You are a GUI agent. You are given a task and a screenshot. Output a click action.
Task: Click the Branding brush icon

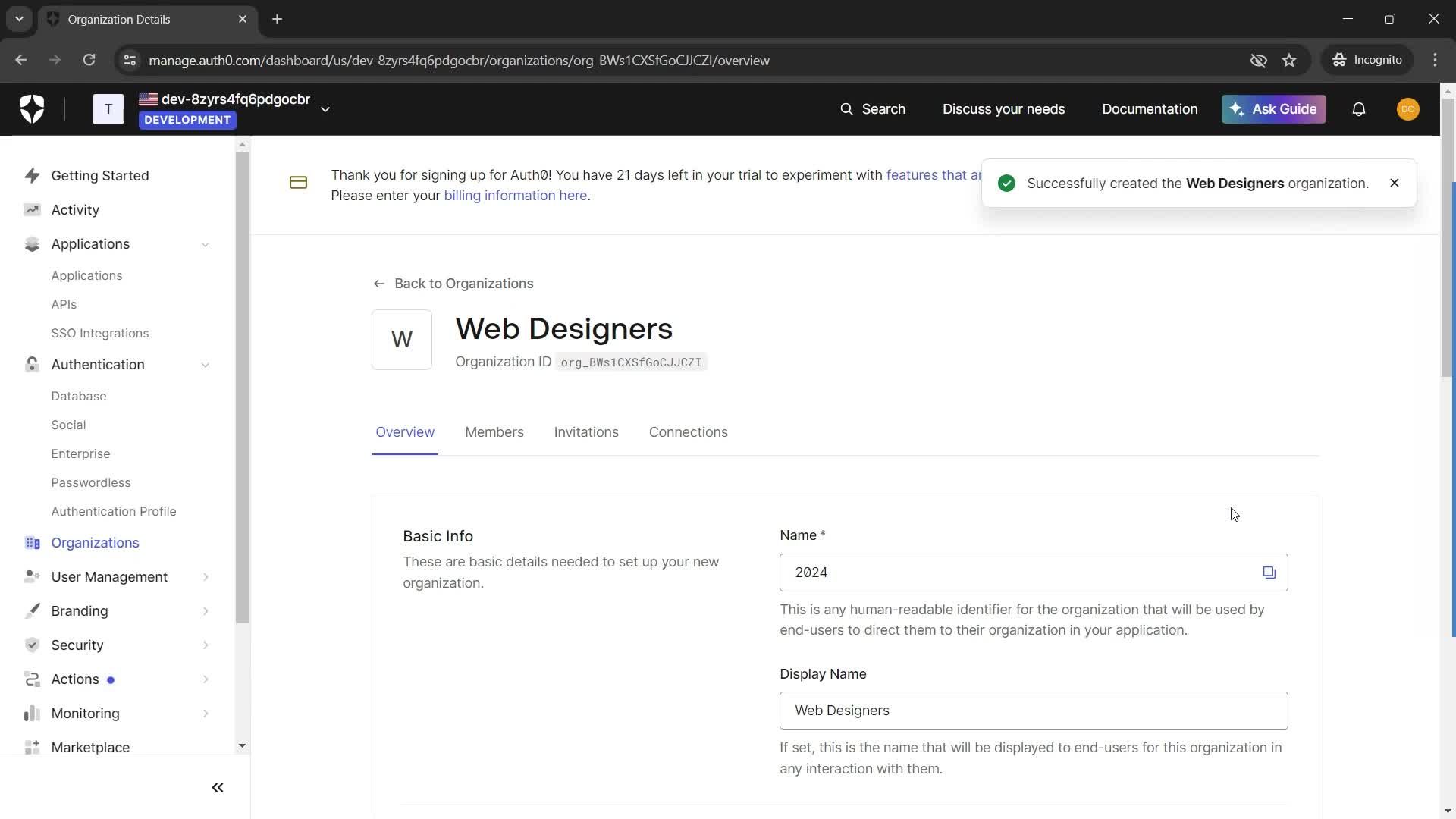(32, 610)
